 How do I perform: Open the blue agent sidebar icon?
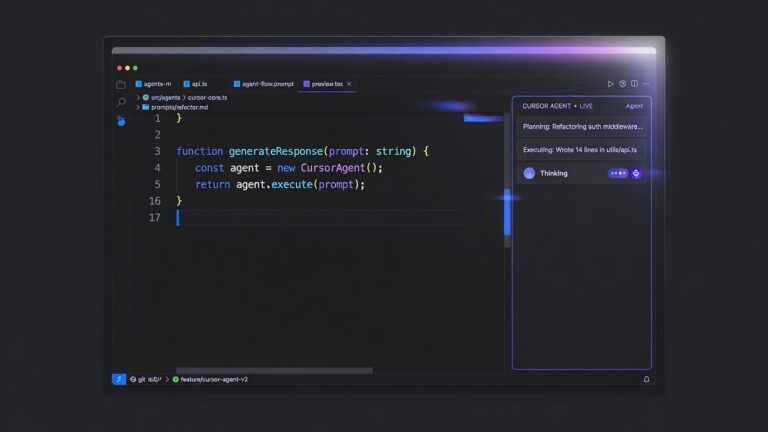point(121,120)
